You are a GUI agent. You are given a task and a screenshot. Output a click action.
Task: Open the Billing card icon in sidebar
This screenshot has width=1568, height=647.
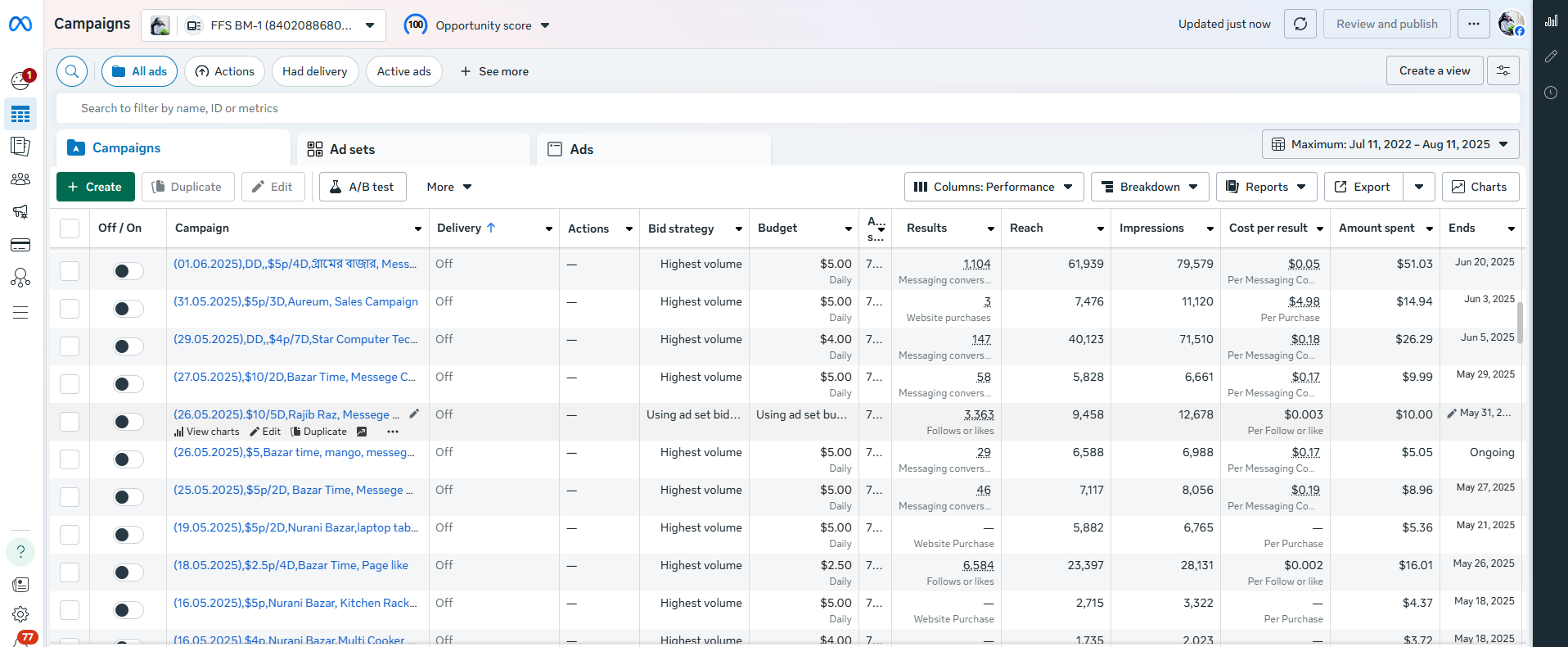pos(20,245)
